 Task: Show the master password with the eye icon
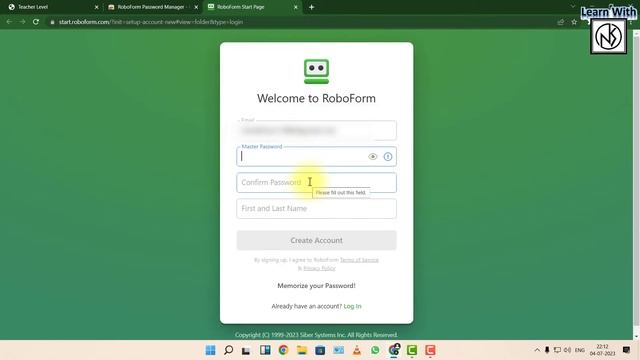pos(373,157)
